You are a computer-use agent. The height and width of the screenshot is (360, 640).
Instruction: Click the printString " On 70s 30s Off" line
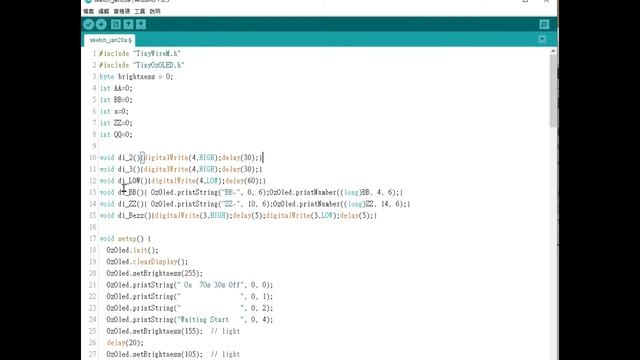click(x=190, y=285)
